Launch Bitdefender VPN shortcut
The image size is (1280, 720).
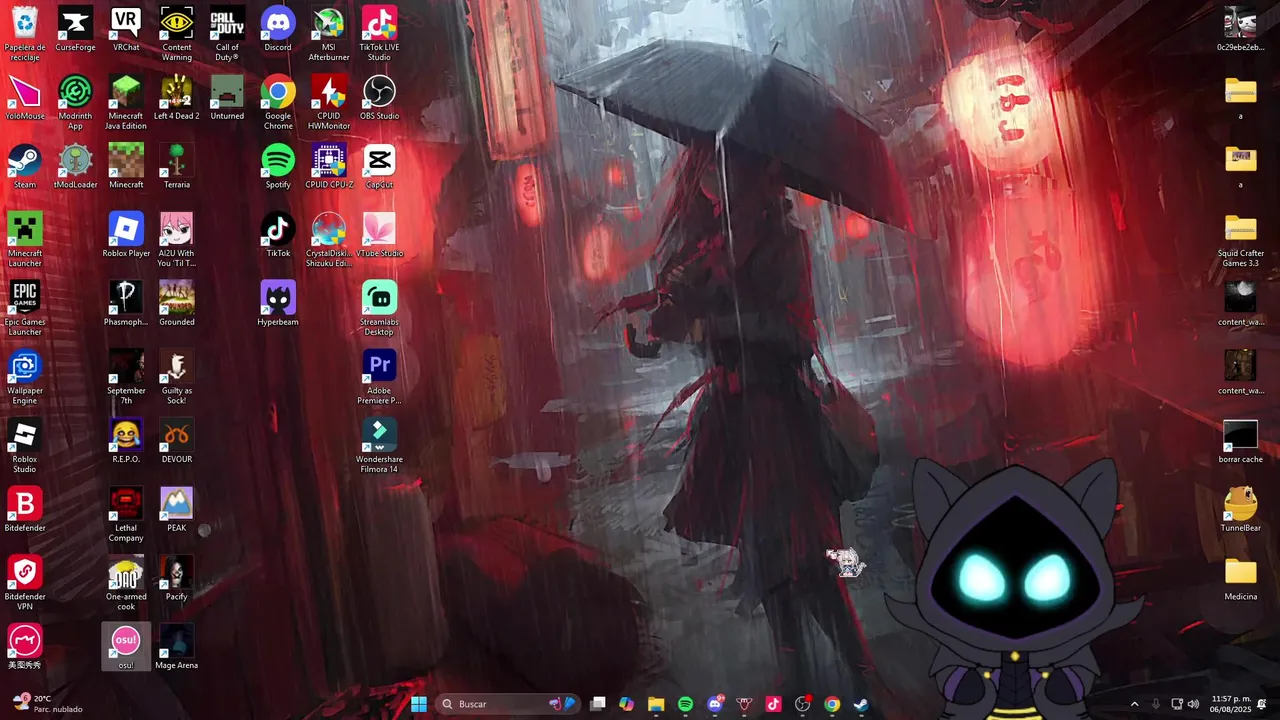pos(25,584)
